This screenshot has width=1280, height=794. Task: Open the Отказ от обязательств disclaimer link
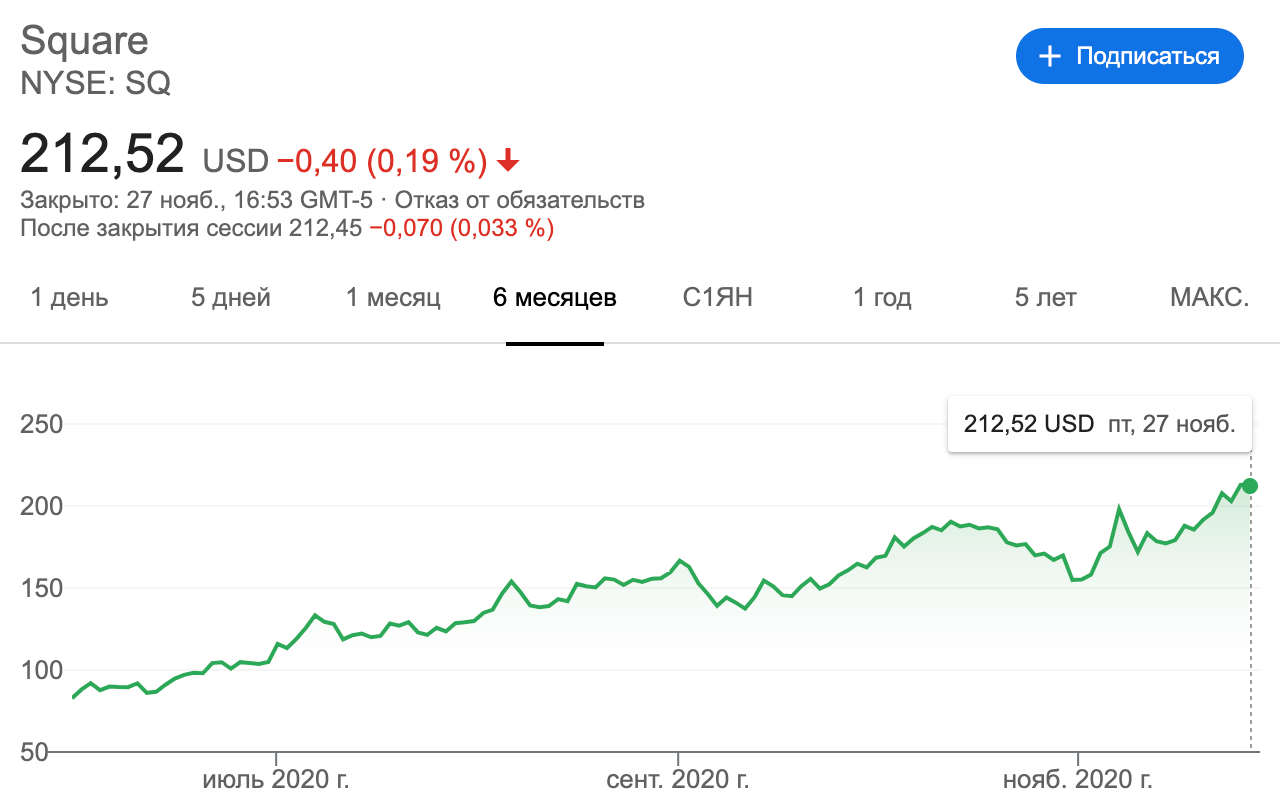[x=523, y=200]
